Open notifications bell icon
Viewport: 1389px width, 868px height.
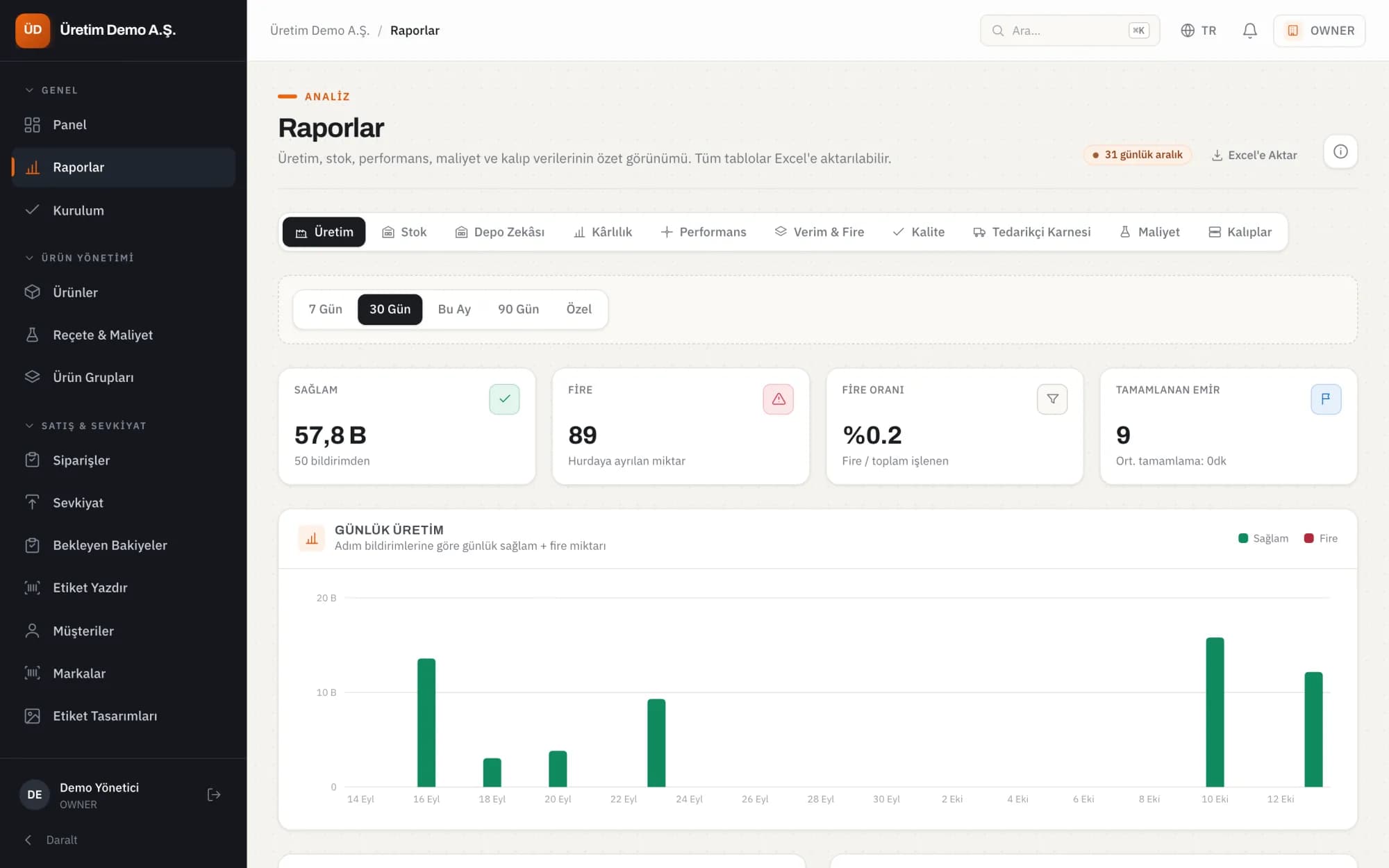(1249, 31)
